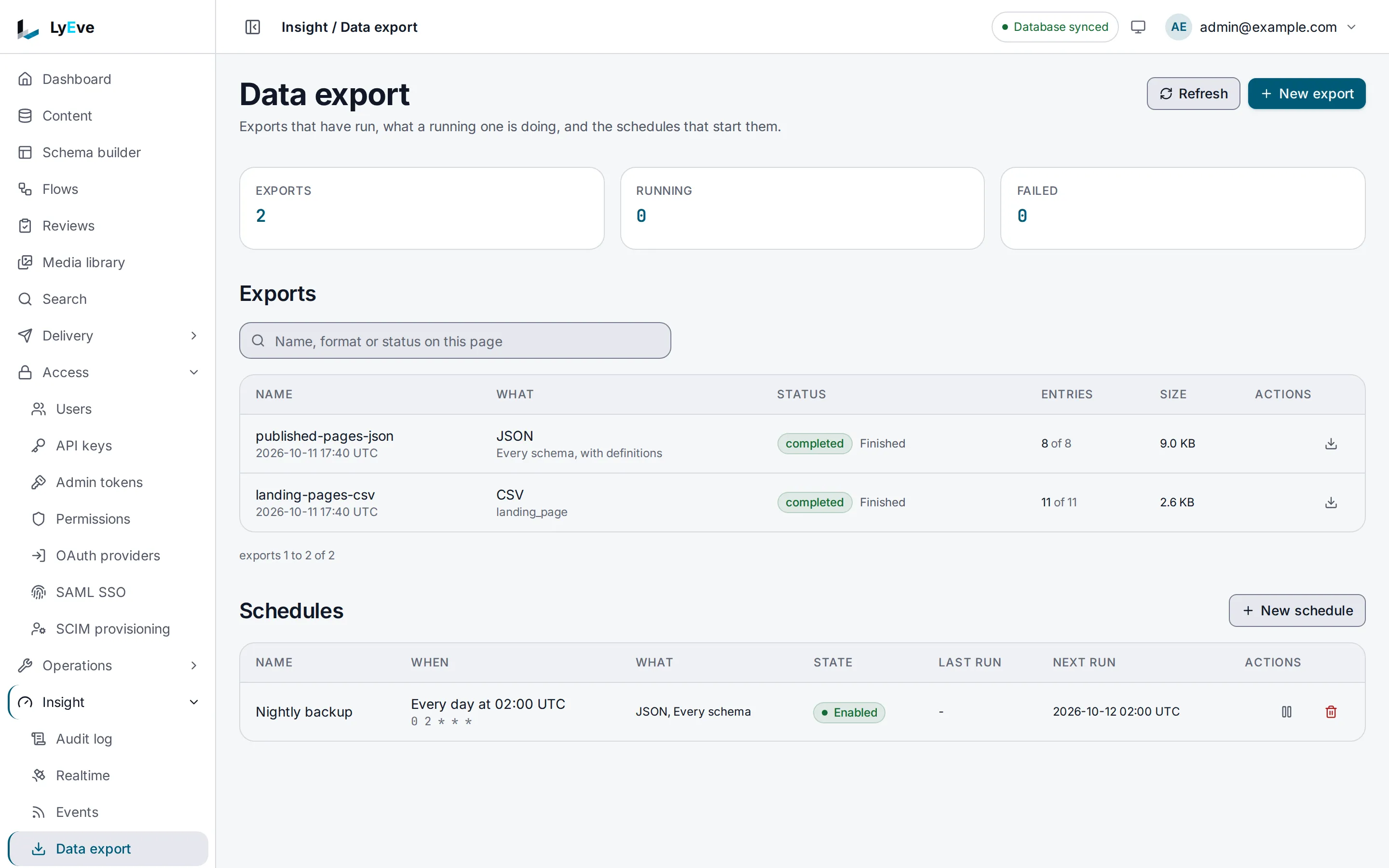Image resolution: width=1389 pixels, height=868 pixels.
Task: Start a New export
Action: tap(1307, 94)
